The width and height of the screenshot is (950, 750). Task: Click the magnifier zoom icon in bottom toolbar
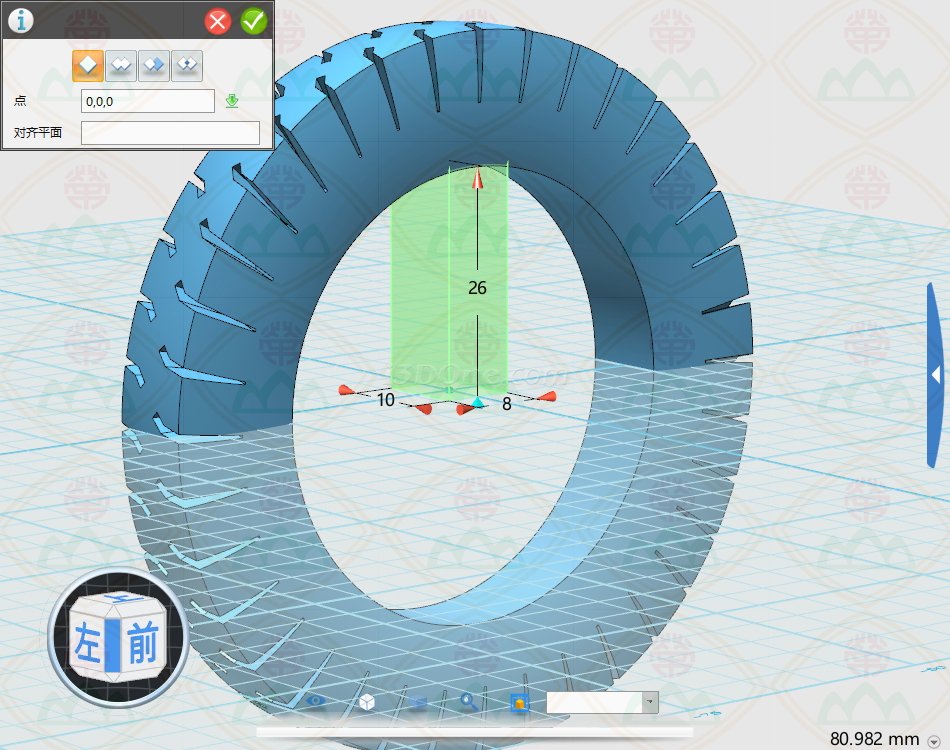(468, 702)
